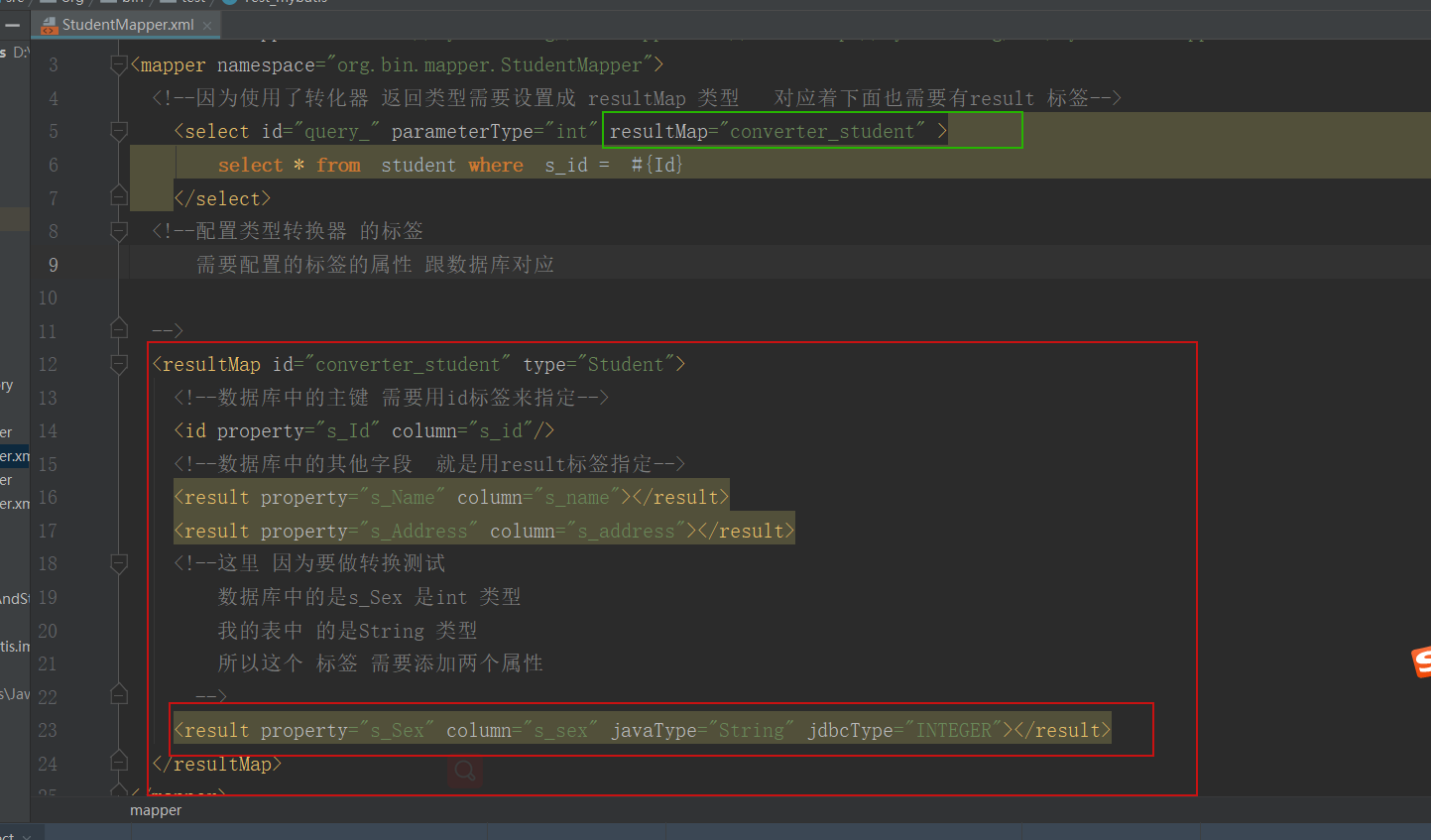This screenshot has height=840, width=1431.
Task: Click the id value query_ in the select tag
Action: (x=337, y=131)
